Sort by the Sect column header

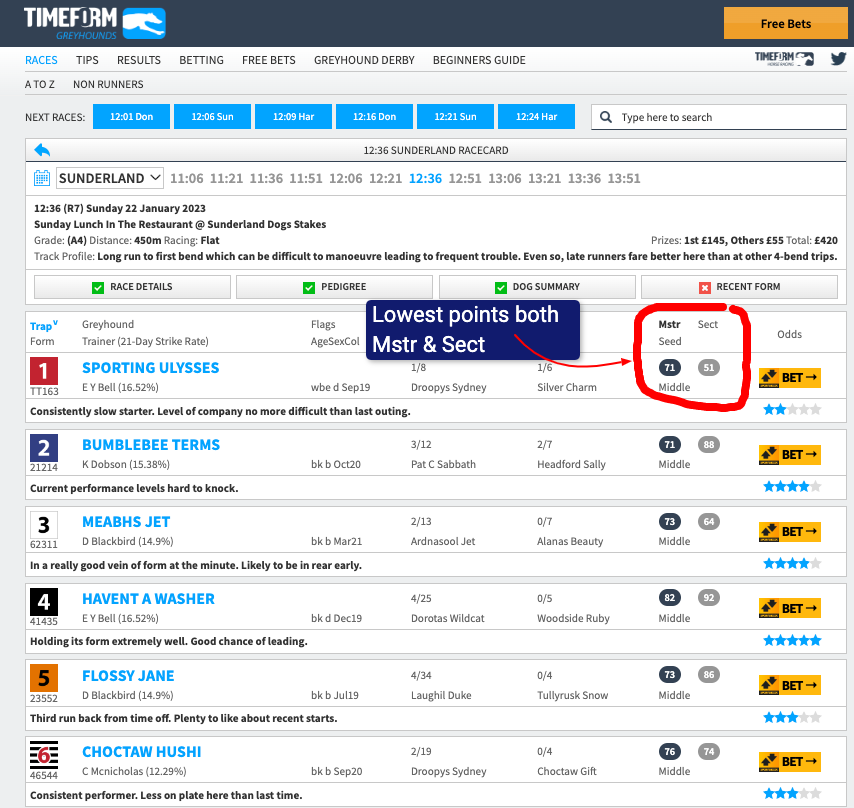(708, 325)
